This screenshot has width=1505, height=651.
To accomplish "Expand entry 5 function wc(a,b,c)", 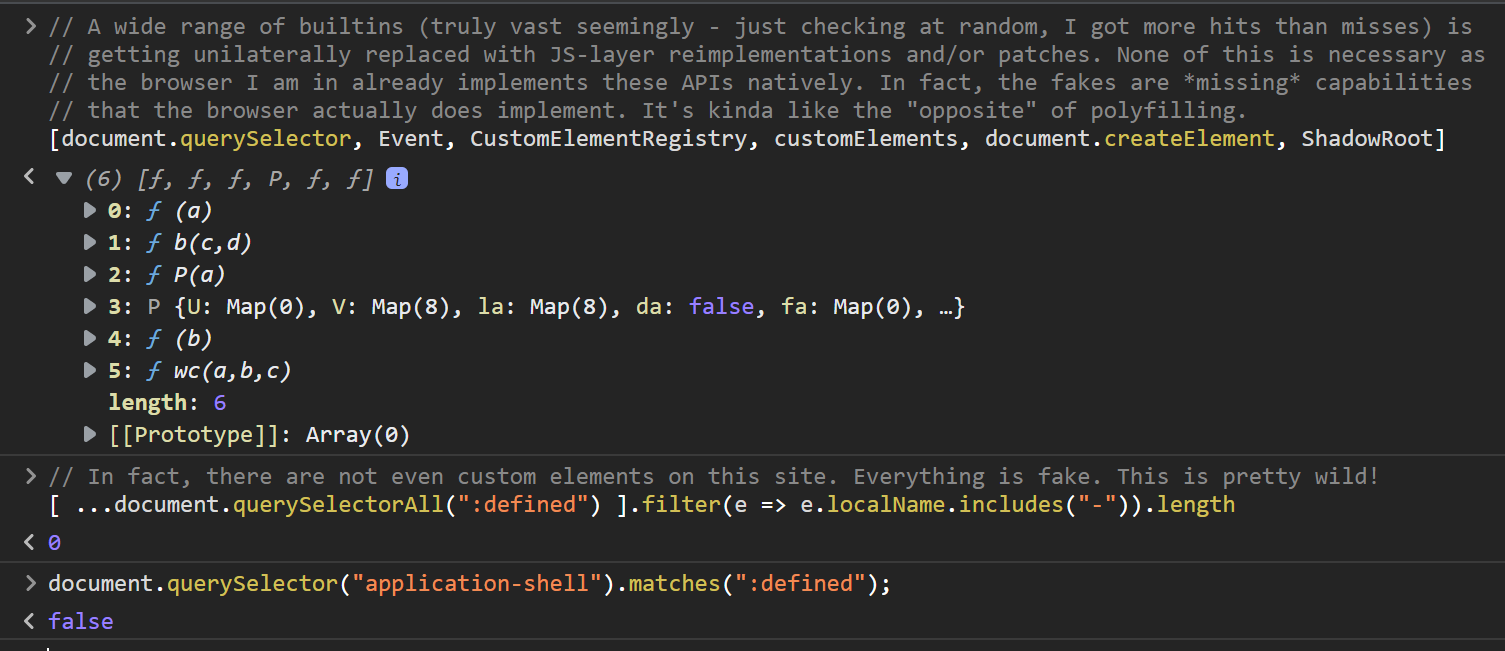I will (x=89, y=370).
